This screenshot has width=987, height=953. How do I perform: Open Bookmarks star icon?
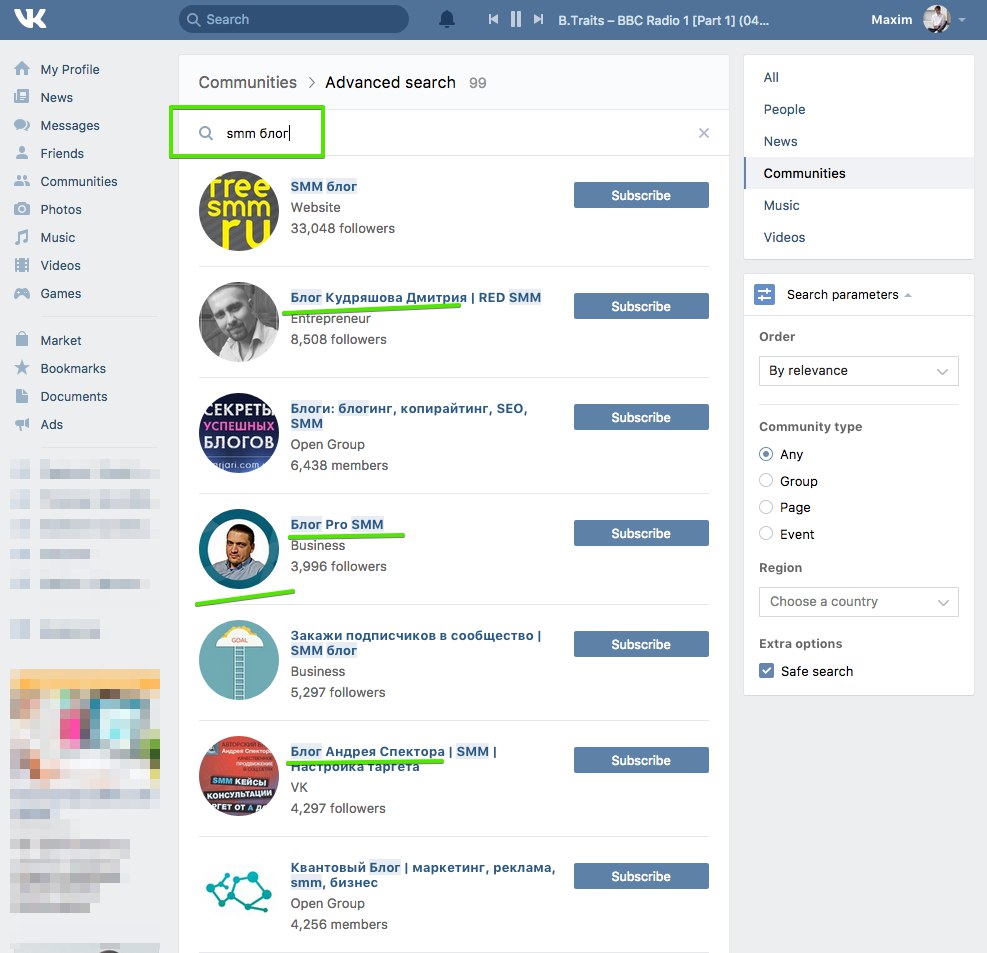(x=22, y=368)
